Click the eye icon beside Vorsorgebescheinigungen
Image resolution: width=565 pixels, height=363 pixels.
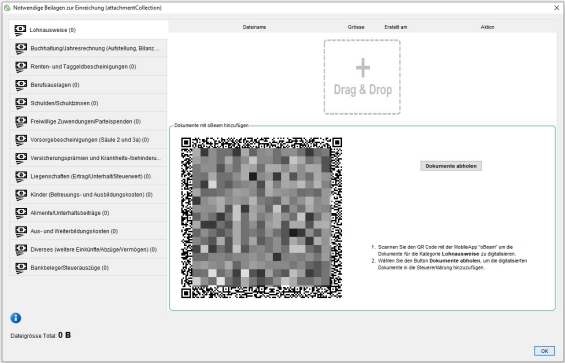(x=21, y=140)
